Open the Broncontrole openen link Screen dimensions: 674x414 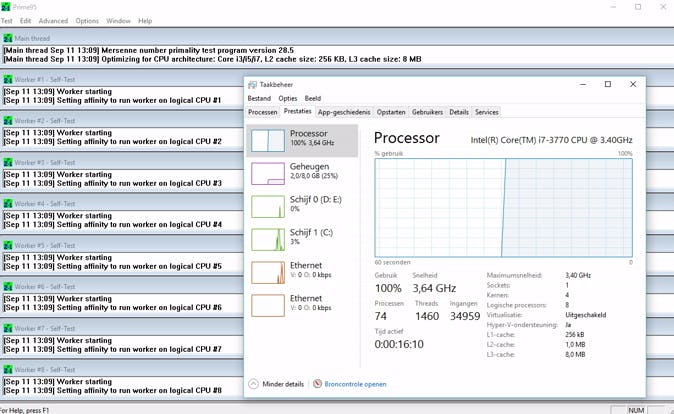pos(355,384)
